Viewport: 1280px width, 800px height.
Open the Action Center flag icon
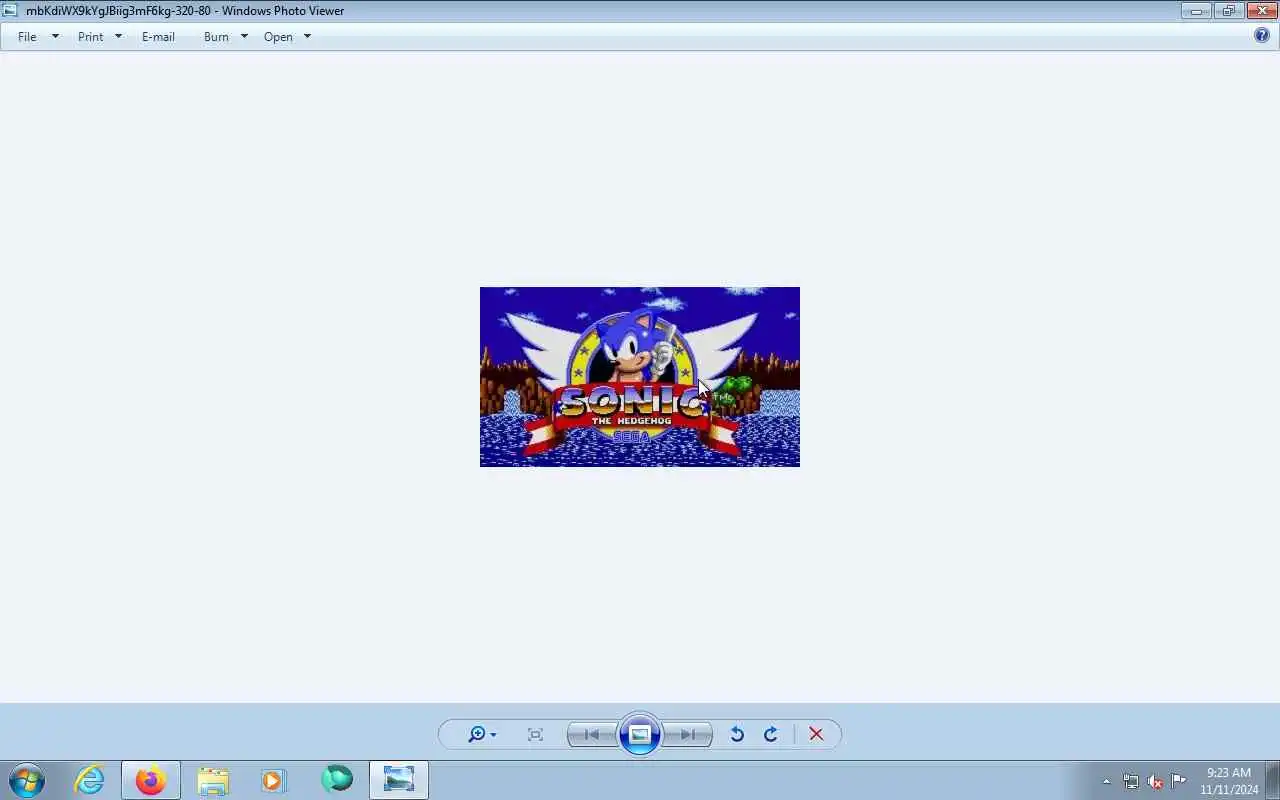point(1179,781)
